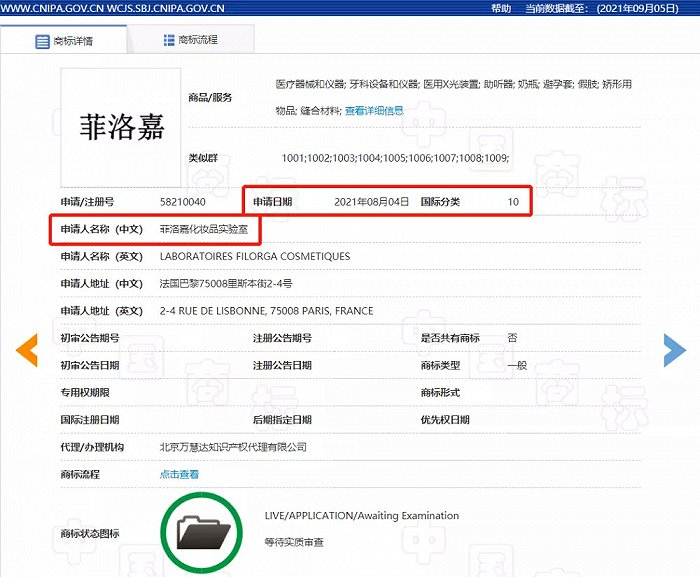Viewport: 700px width, 577px height.
Task: Select application number 58210040
Action: (x=183, y=202)
